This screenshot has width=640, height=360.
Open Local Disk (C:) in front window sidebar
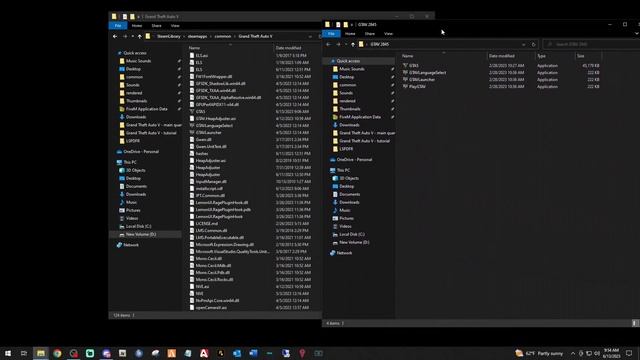351,234
